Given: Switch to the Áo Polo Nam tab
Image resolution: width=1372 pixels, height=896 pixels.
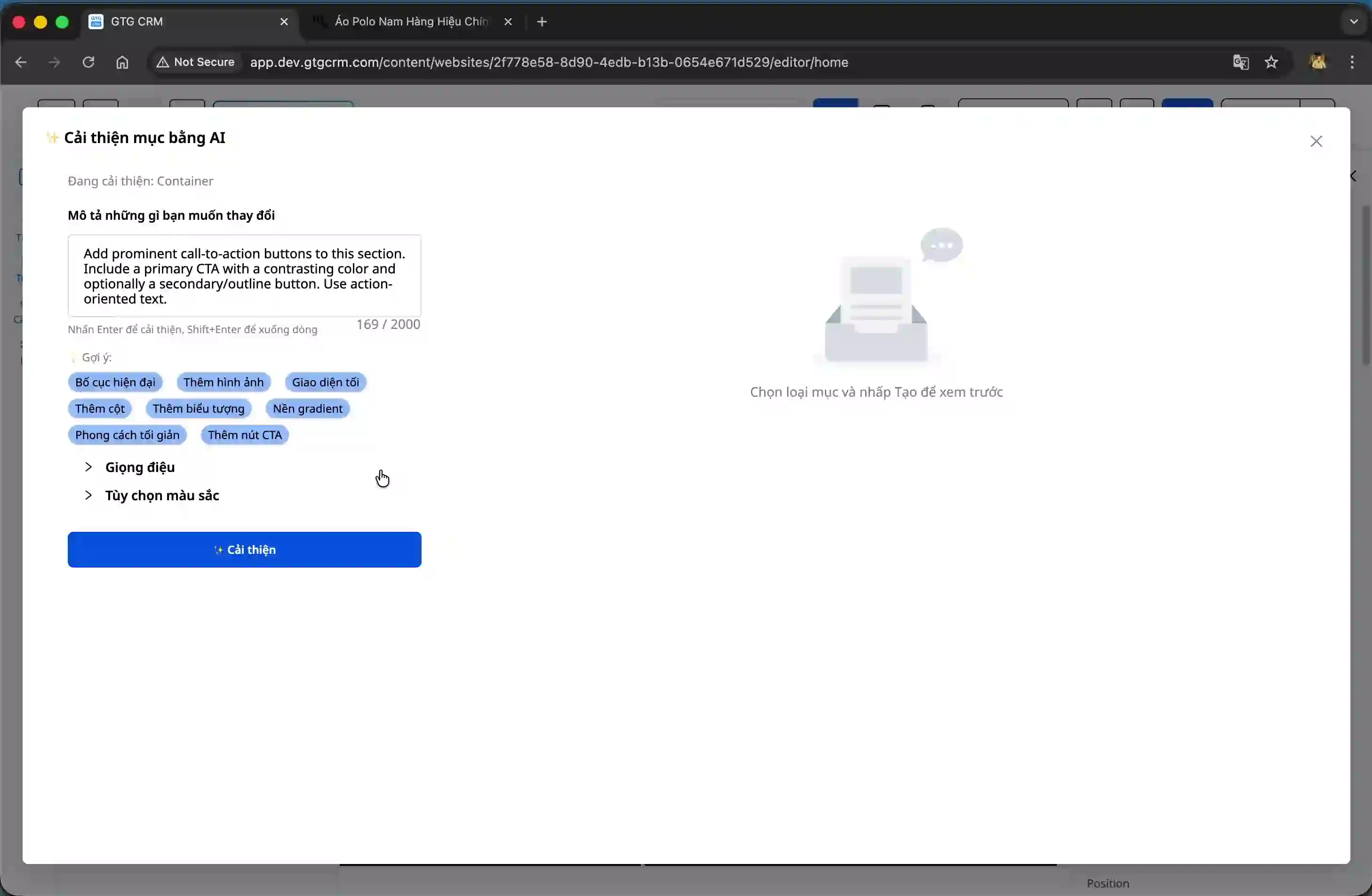Looking at the screenshot, I should click(410, 22).
